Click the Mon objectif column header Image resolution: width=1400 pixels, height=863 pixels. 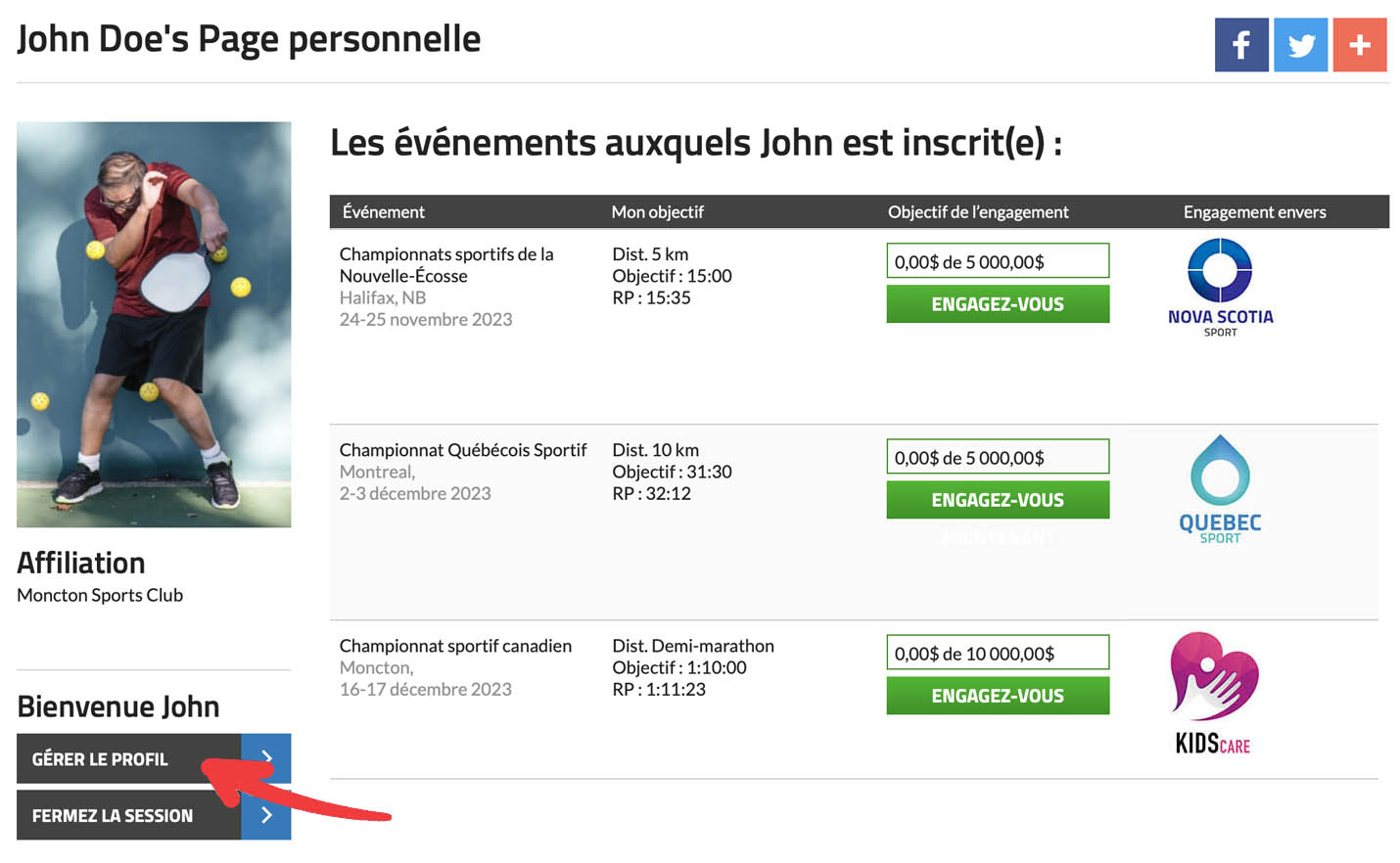[x=657, y=212]
